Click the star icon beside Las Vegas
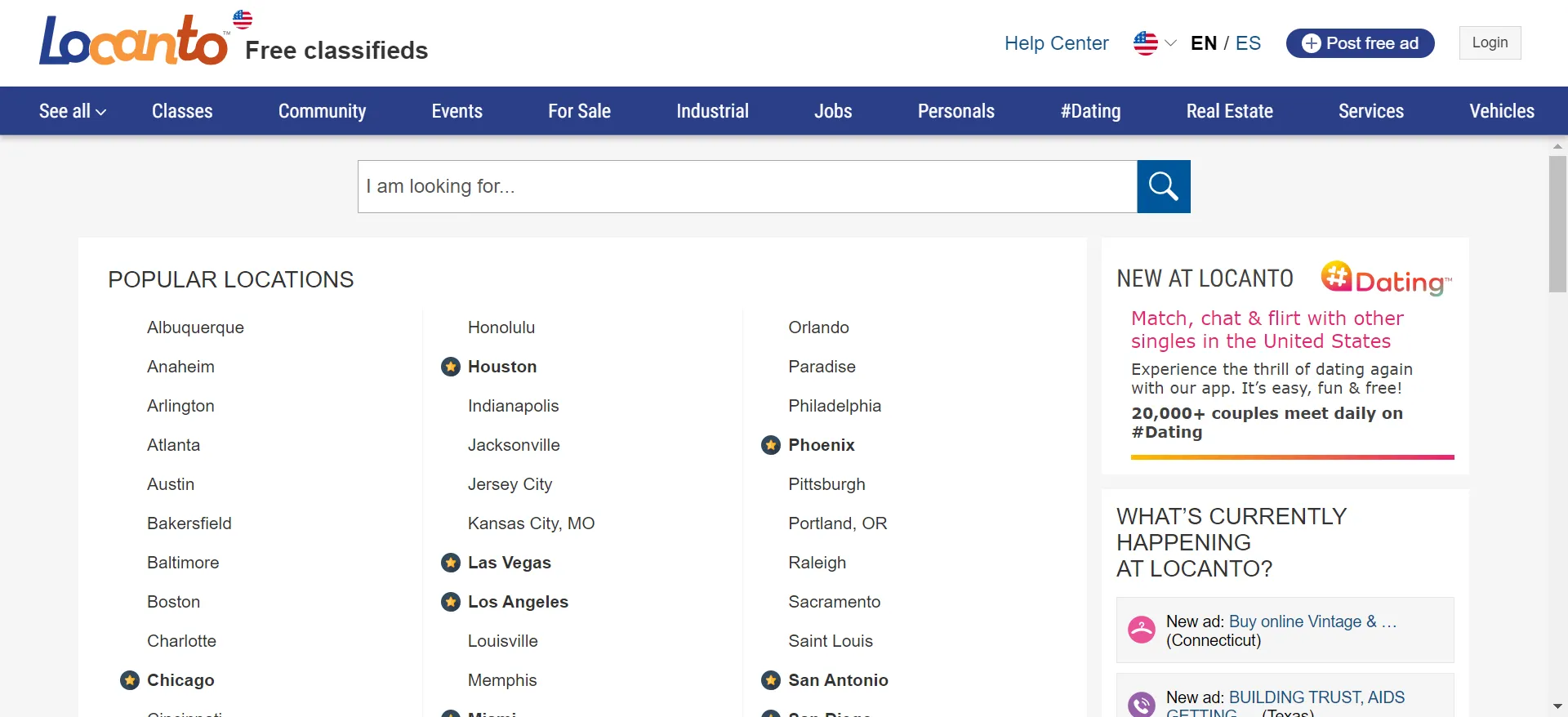This screenshot has height=717, width=1568. click(x=451, y=563)
